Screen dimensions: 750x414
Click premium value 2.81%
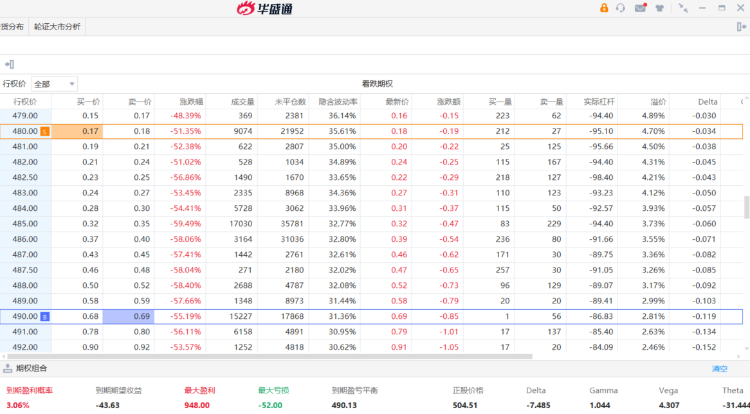pos(653,316)
